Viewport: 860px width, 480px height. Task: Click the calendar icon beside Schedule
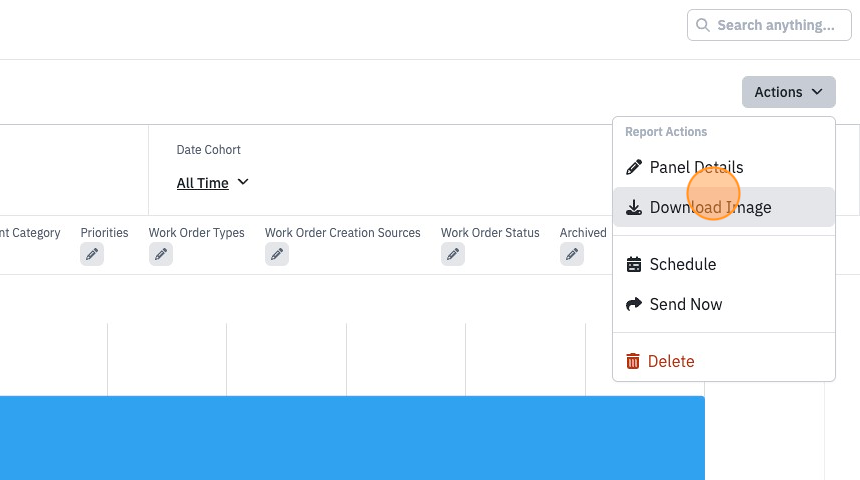coord(633,264)
